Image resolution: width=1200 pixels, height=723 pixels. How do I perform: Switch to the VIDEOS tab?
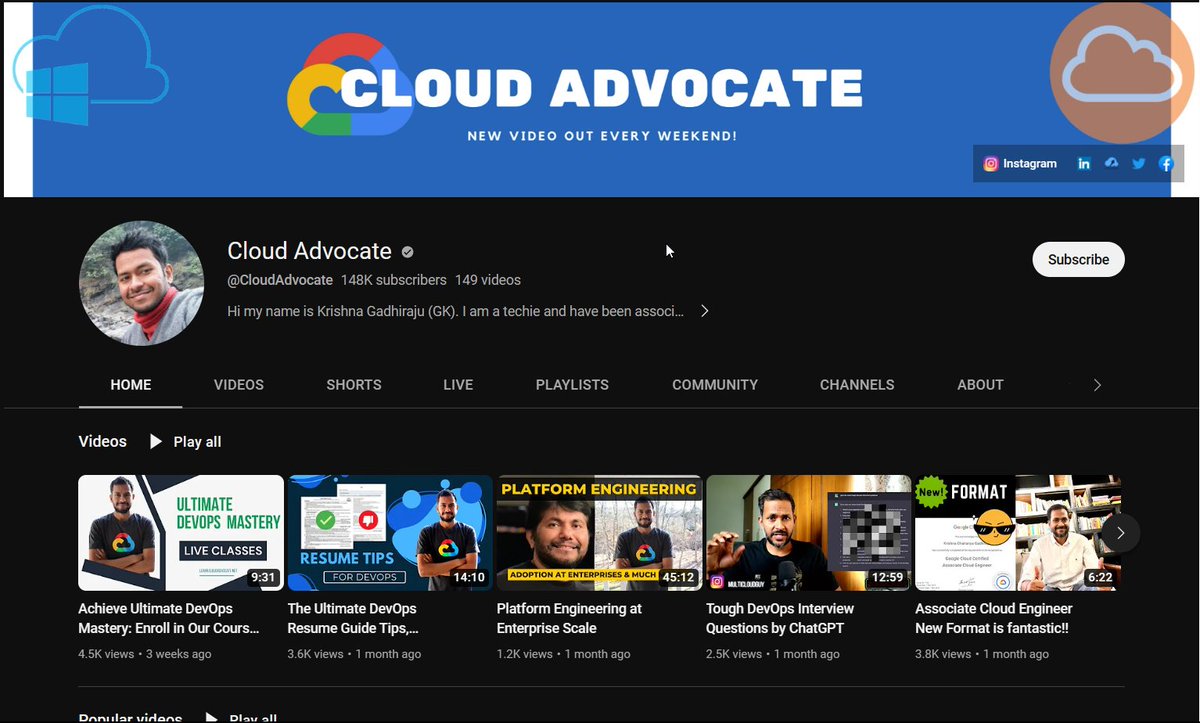coord(239,385)
